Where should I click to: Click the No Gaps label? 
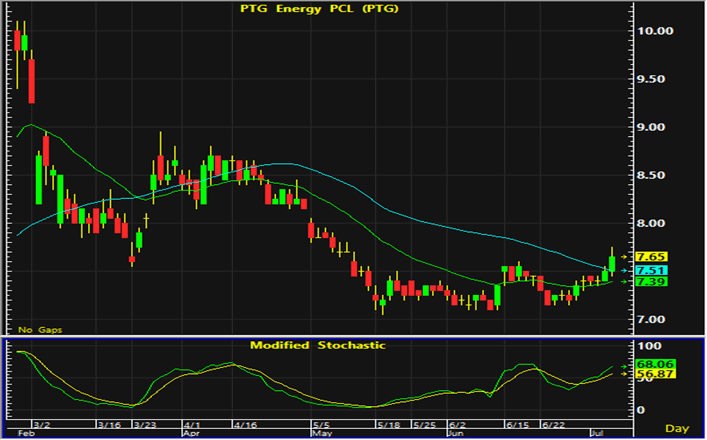coord(40,330)
